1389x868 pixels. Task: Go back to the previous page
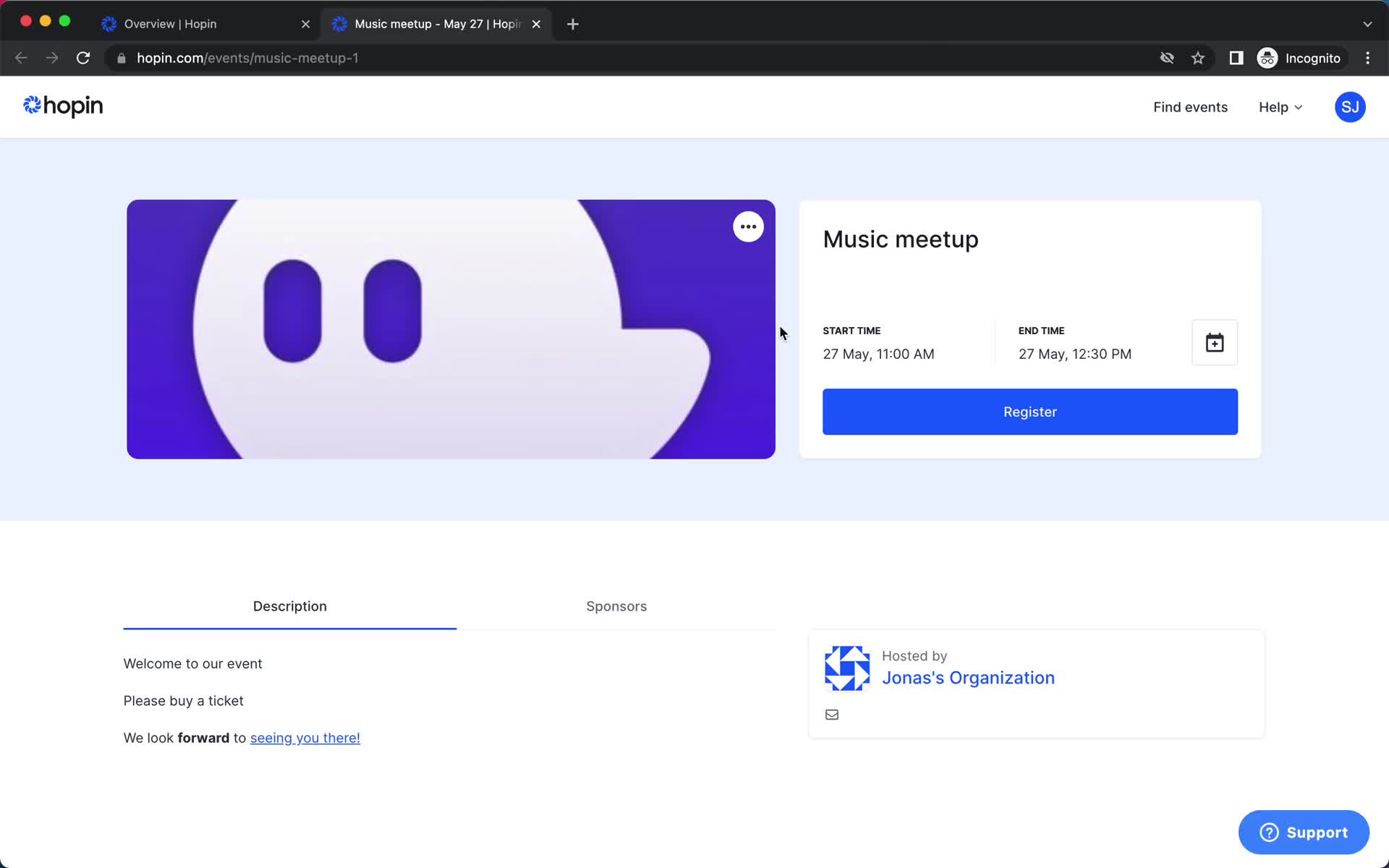pos(21,58)
